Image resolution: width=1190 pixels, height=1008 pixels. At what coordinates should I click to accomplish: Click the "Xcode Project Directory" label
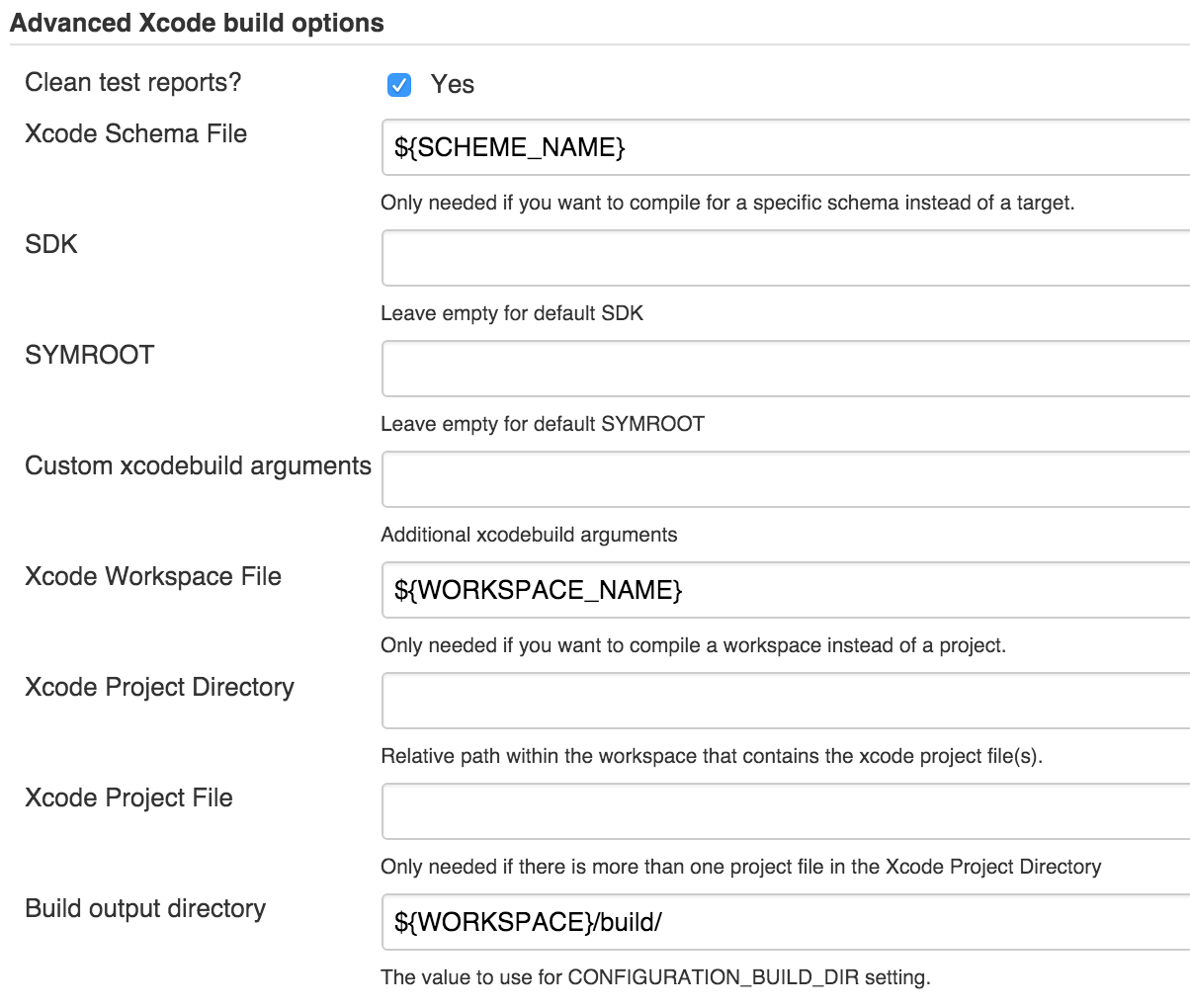pos(159,687)
